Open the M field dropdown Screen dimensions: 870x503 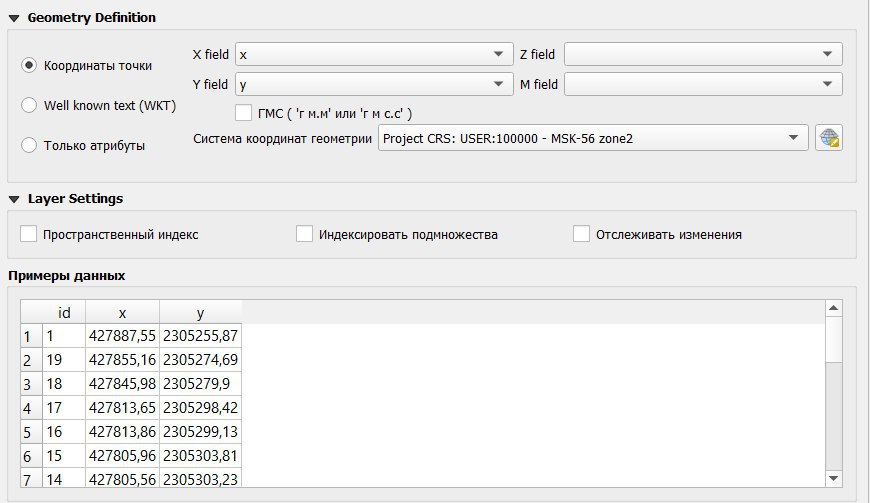(x=703, y=84)
